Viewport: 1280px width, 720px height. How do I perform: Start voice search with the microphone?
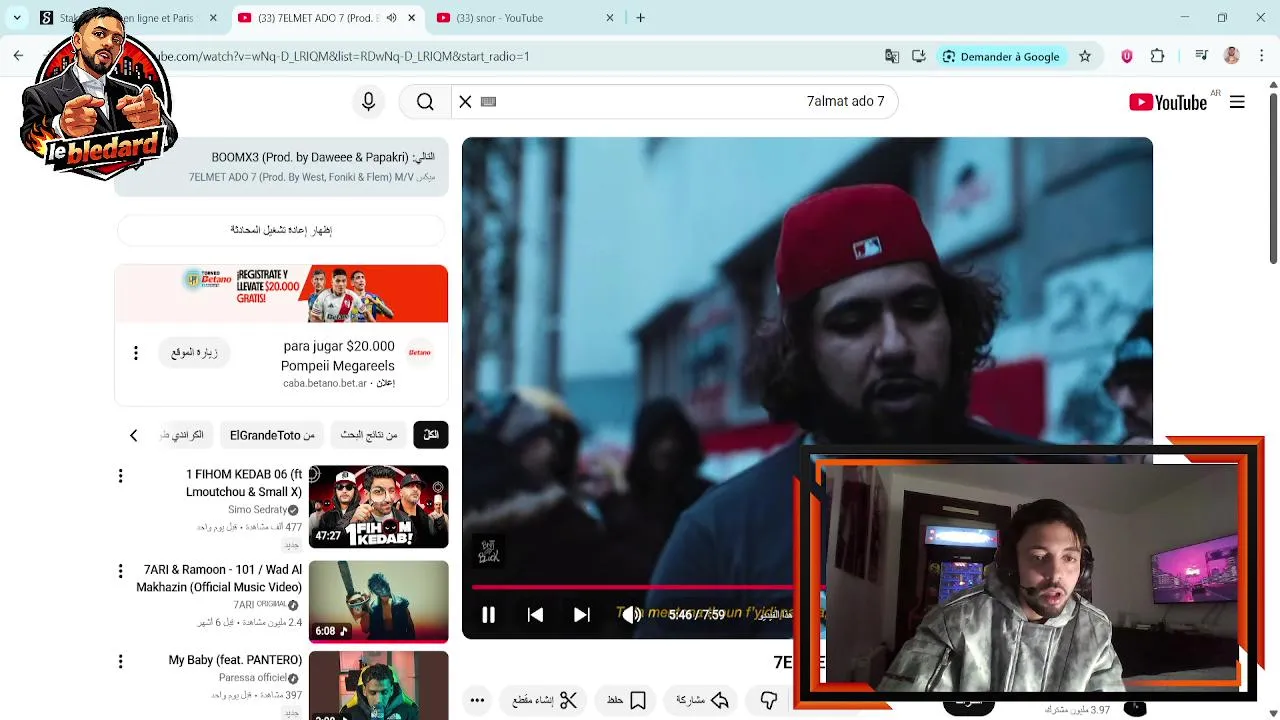(x=368, y=101)
